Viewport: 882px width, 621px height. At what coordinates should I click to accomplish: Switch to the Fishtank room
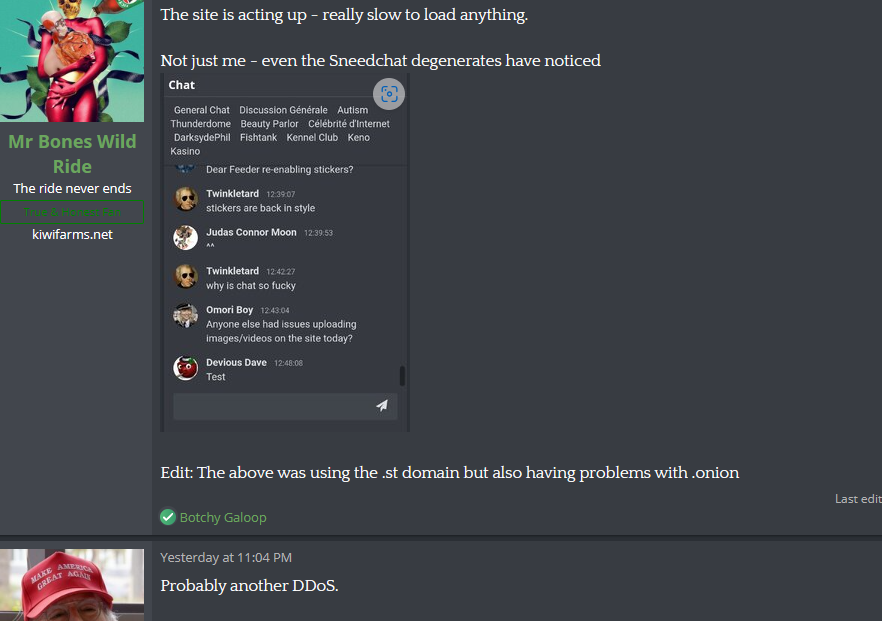point(258,138)
